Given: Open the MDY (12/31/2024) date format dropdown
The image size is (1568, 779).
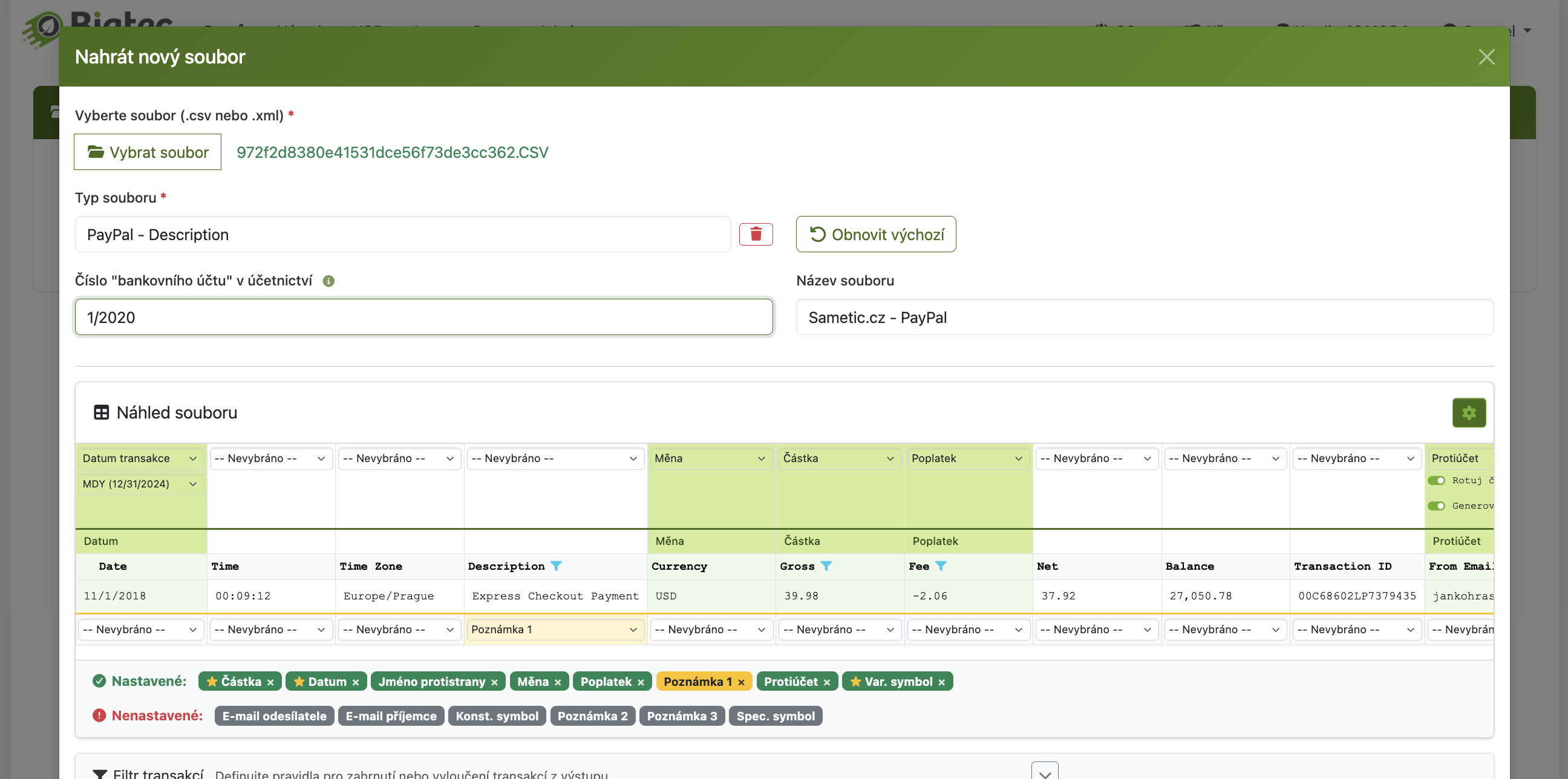Looking at the screenshot, I should [x=140, y=484].
